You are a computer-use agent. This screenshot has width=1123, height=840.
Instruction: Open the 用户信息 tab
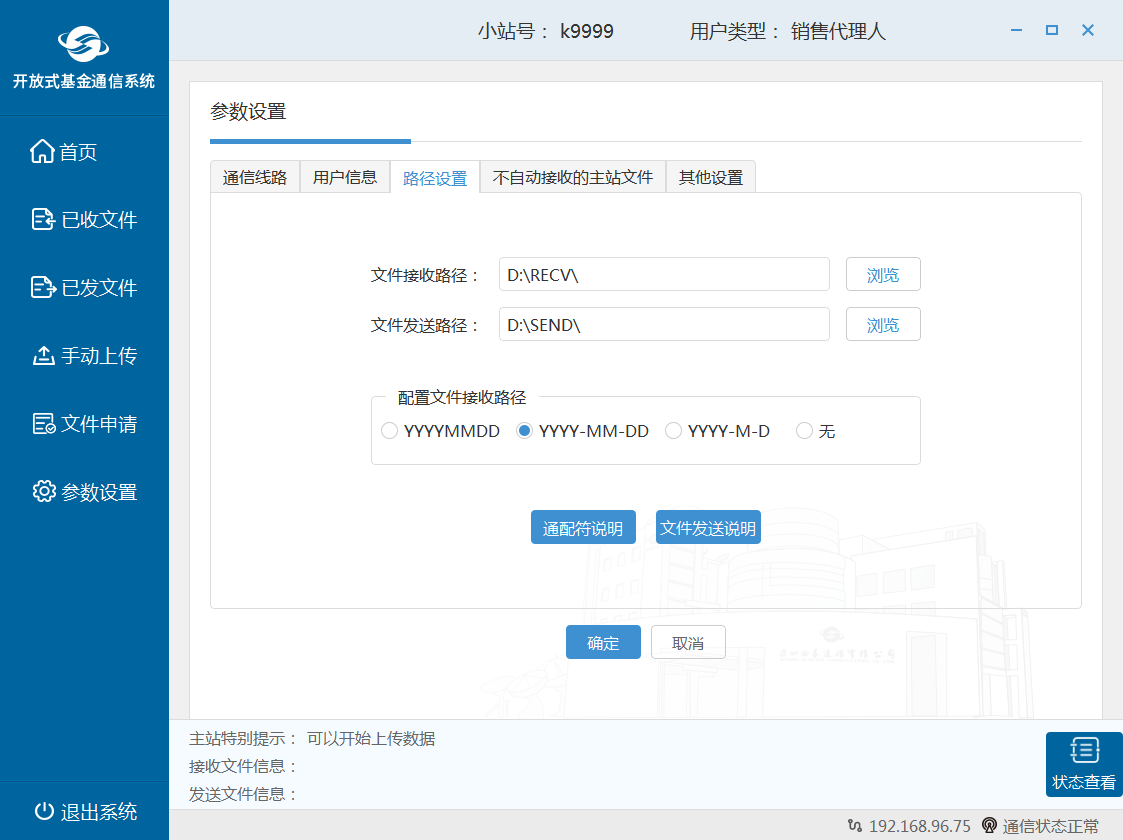point(345,177)
